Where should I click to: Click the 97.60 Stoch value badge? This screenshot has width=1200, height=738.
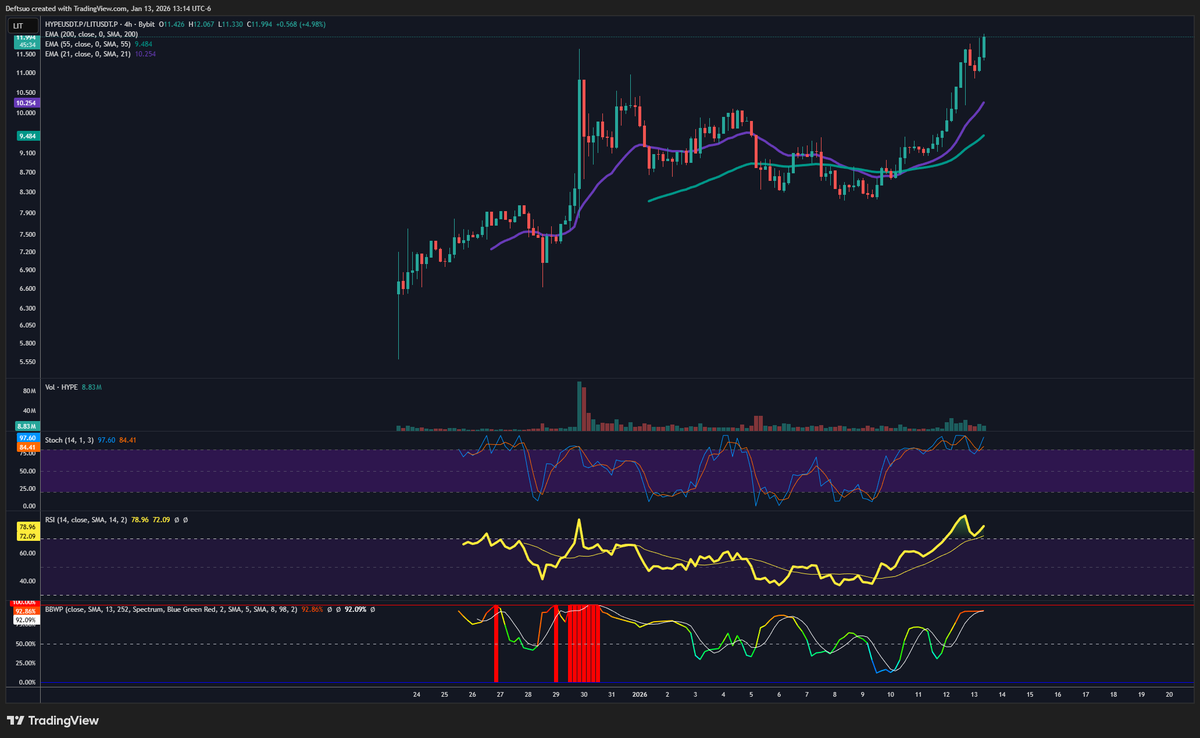[26, 437]
